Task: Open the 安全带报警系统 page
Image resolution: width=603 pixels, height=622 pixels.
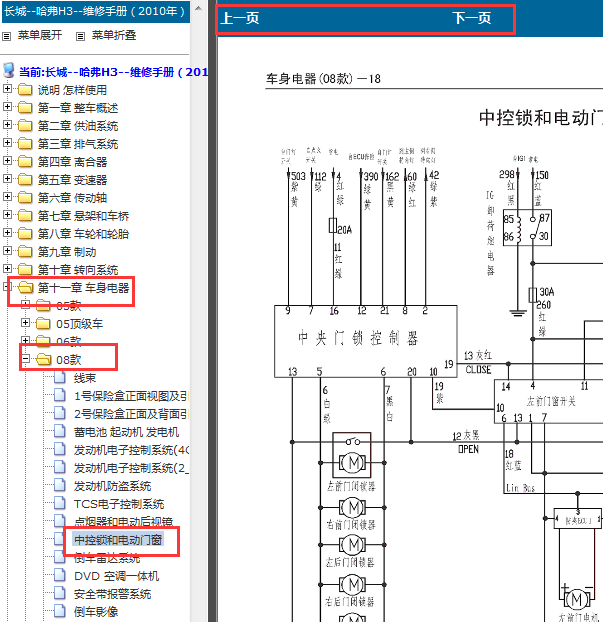Action: coord(112,594)
